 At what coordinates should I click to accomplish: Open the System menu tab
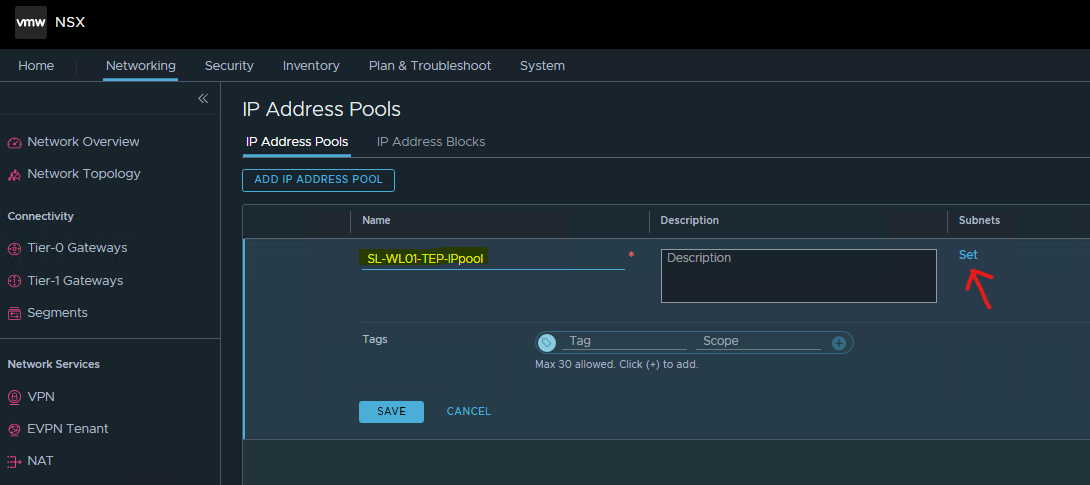pyautogui.click(x=542, y=66)
